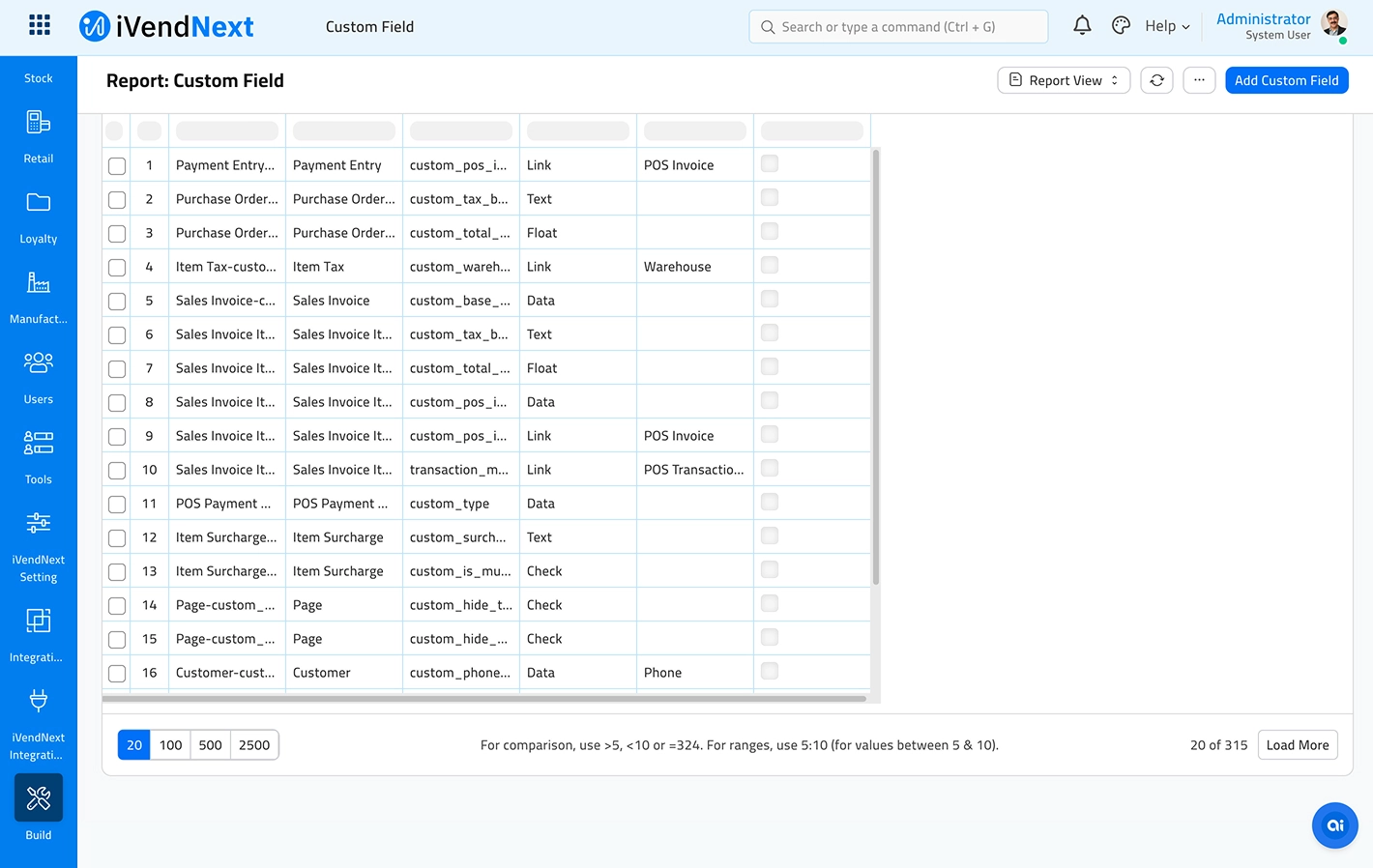Click the Add Custom Field button

click(x=1286, y=80)
